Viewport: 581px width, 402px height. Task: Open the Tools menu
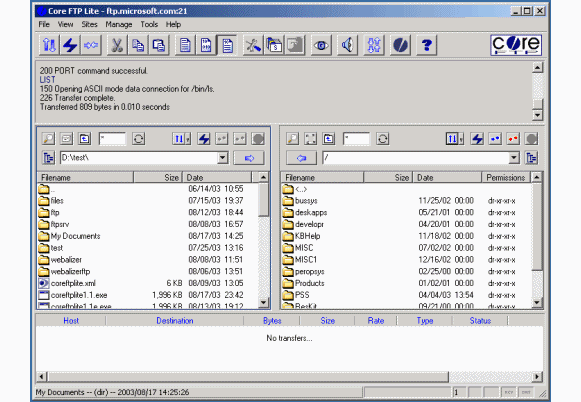pos(149,24)
